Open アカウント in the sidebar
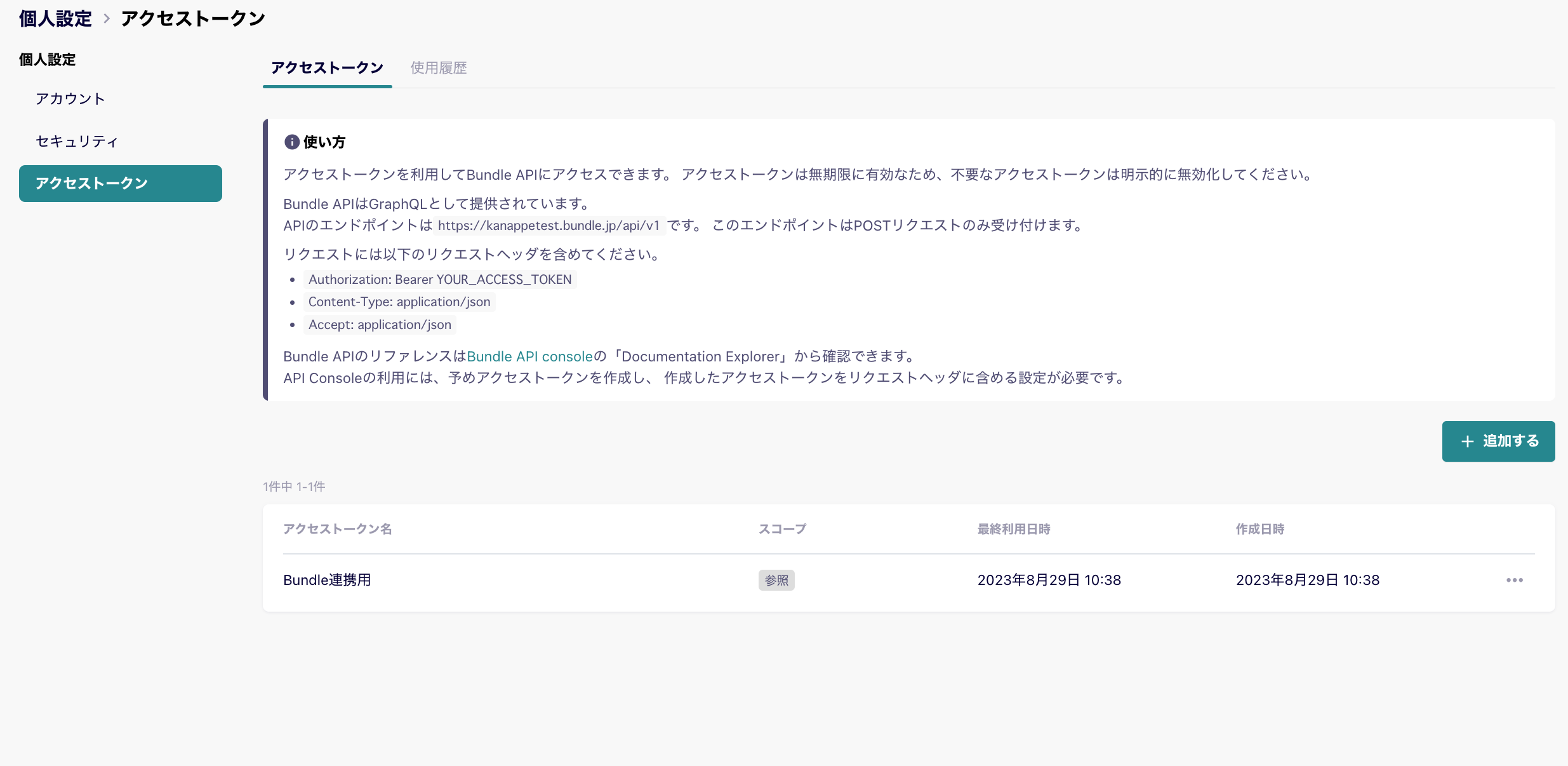The image size is (1568, 766). 70,99
